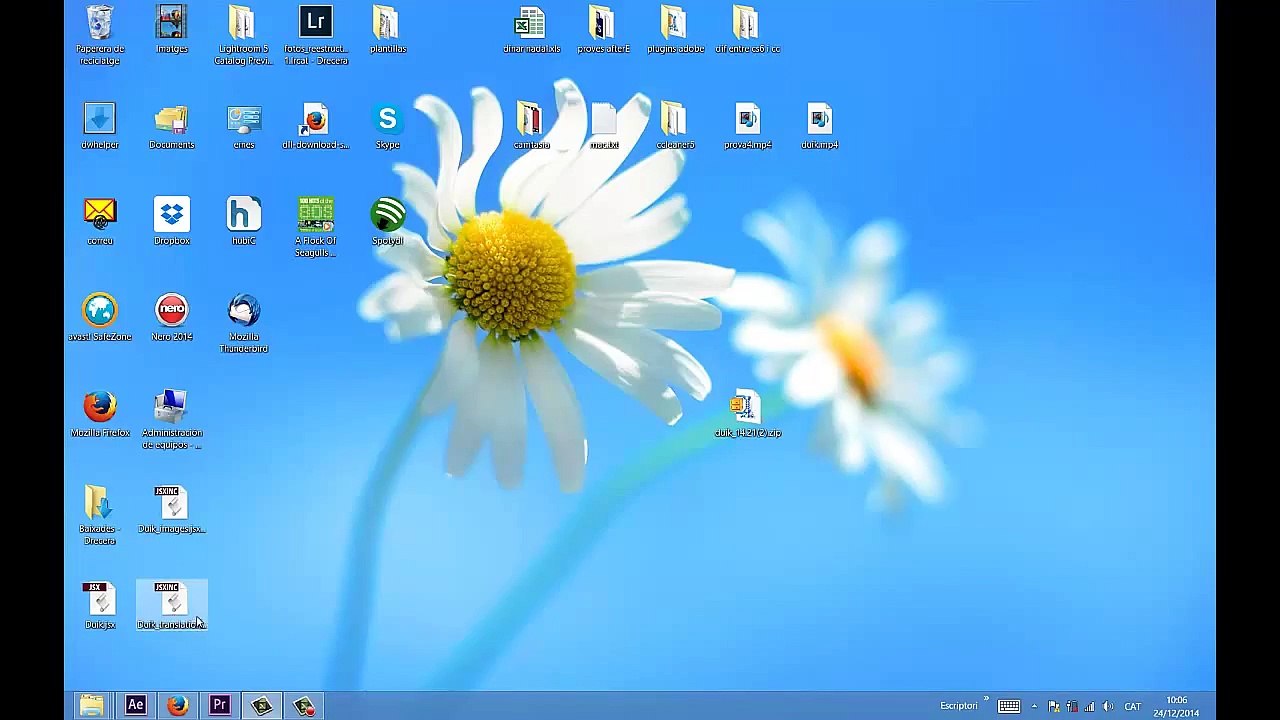Select the plugins adobe folder
Image resolution: width=1280 pixels, height=720 pixels.
[x=675, y=29]
